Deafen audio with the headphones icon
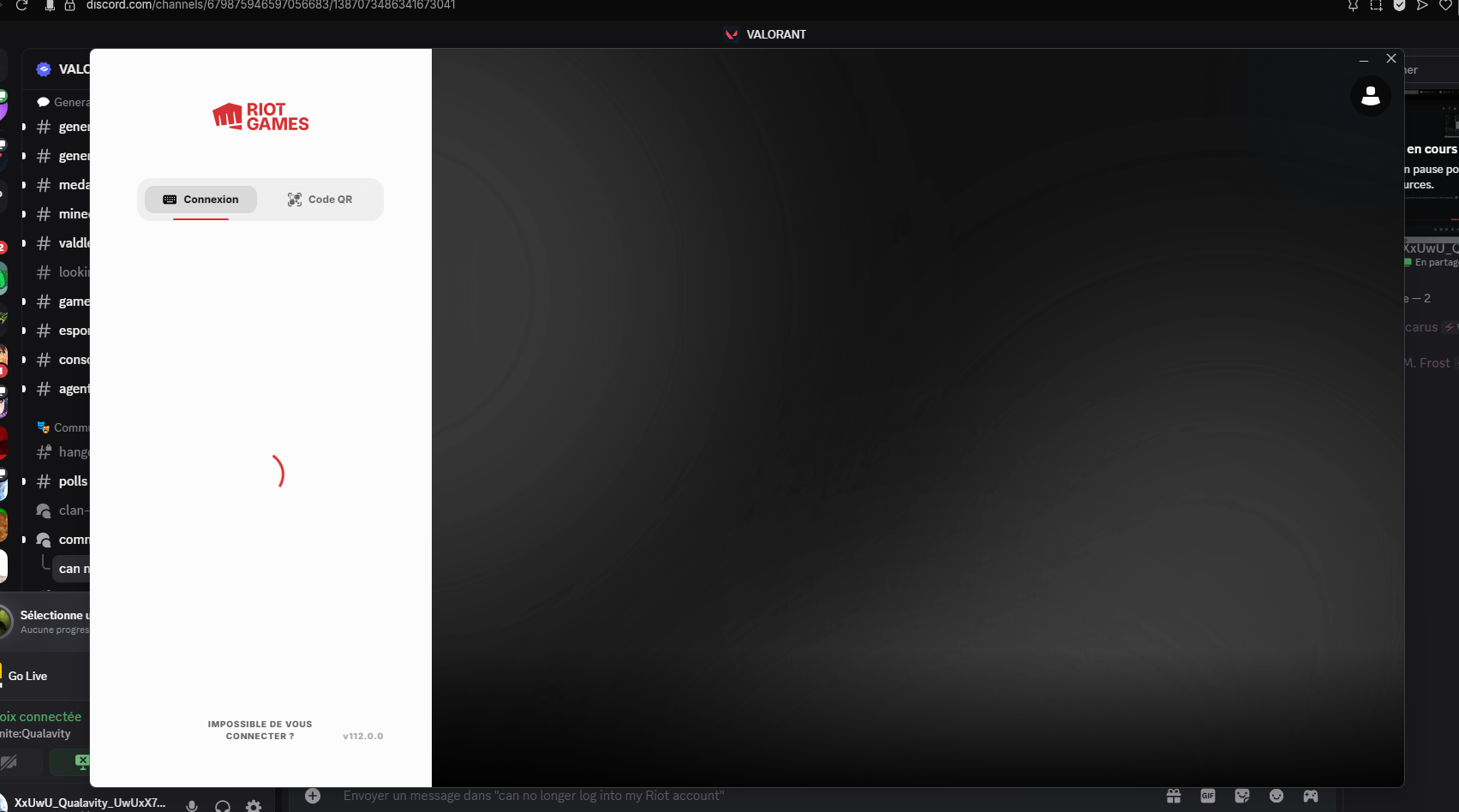The width and height of the screenshot is (1459, 812). [223, 805]
